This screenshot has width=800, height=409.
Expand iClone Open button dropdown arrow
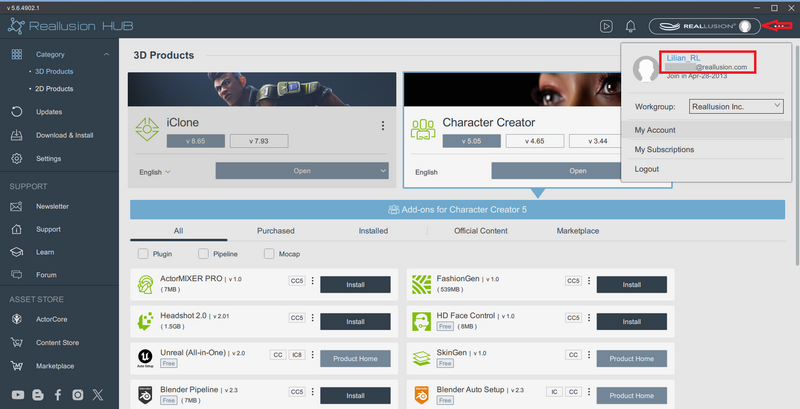point(383,171)
